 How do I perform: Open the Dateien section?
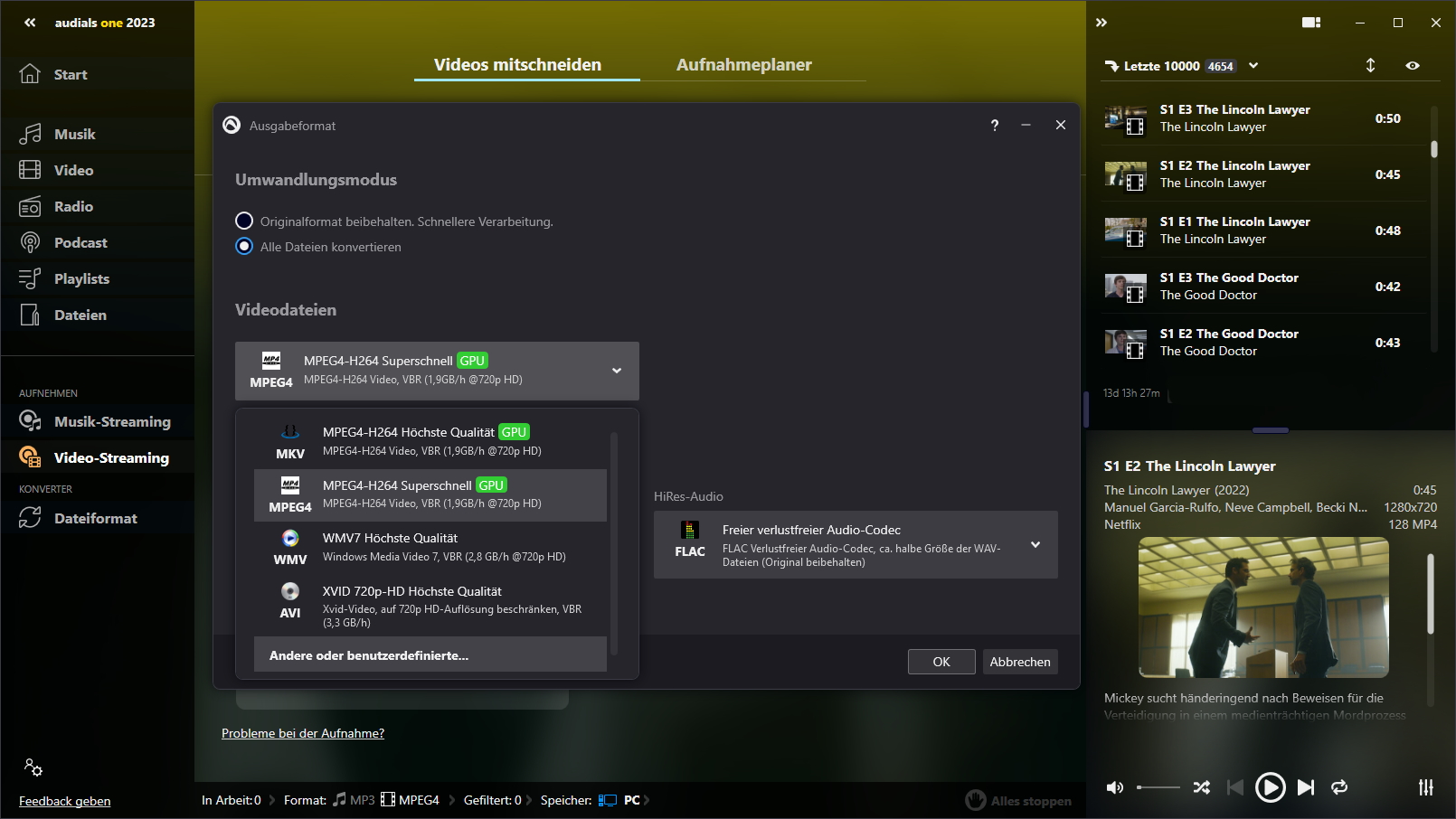[97, 315]
